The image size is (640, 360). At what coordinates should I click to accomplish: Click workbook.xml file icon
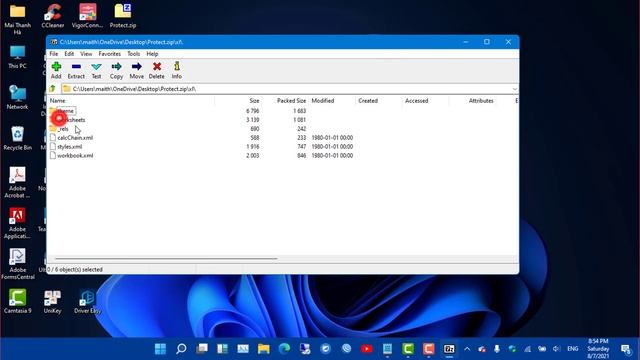(53, 156)
